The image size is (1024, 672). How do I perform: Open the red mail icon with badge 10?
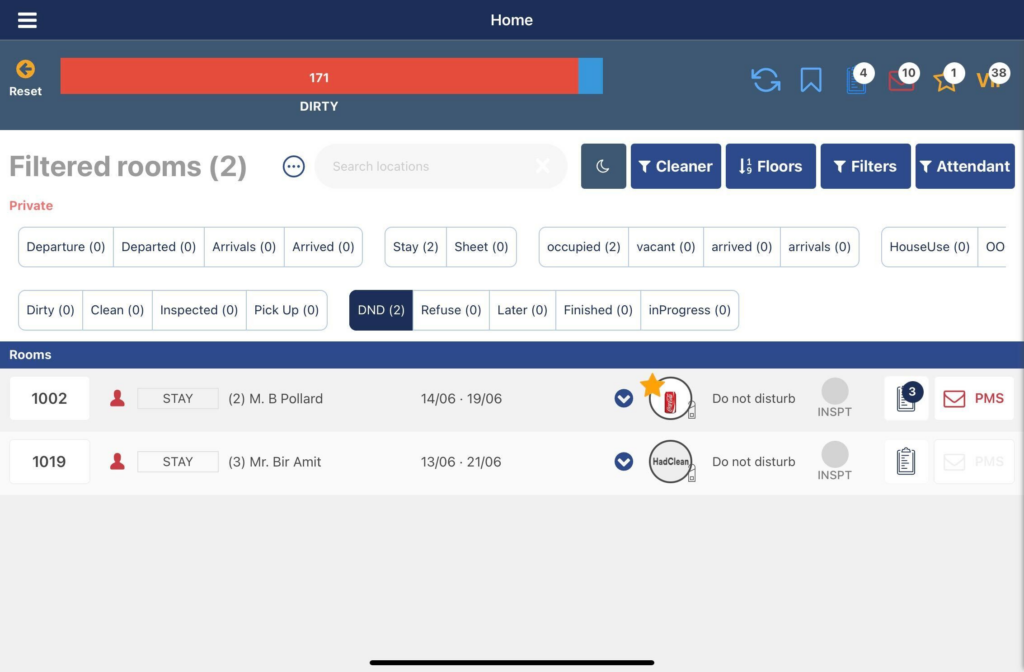click(x=901, y=81)
